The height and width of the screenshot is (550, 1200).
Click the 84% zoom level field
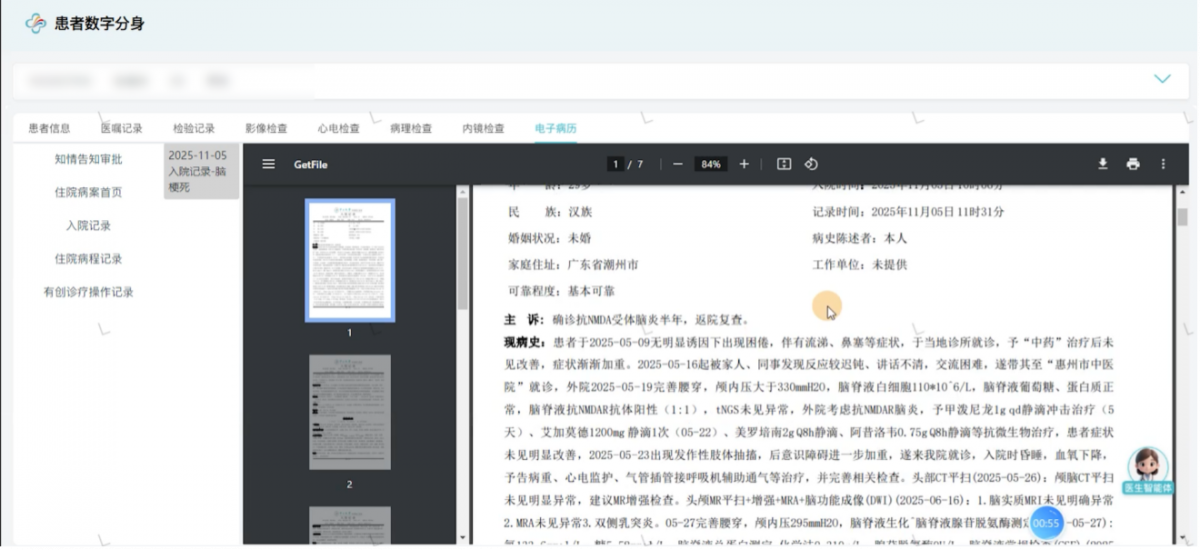pyautogui.click(x=711, y=164)
